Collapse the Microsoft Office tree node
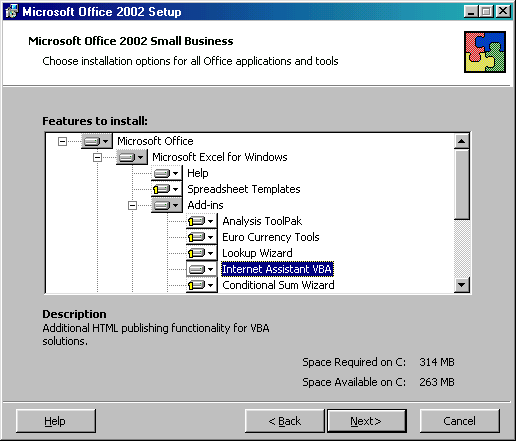The image size is (516, 441). click(62, 141)
